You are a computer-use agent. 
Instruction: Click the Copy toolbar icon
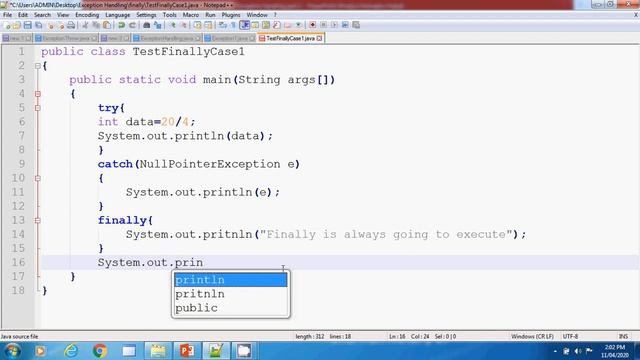point(96,25)
